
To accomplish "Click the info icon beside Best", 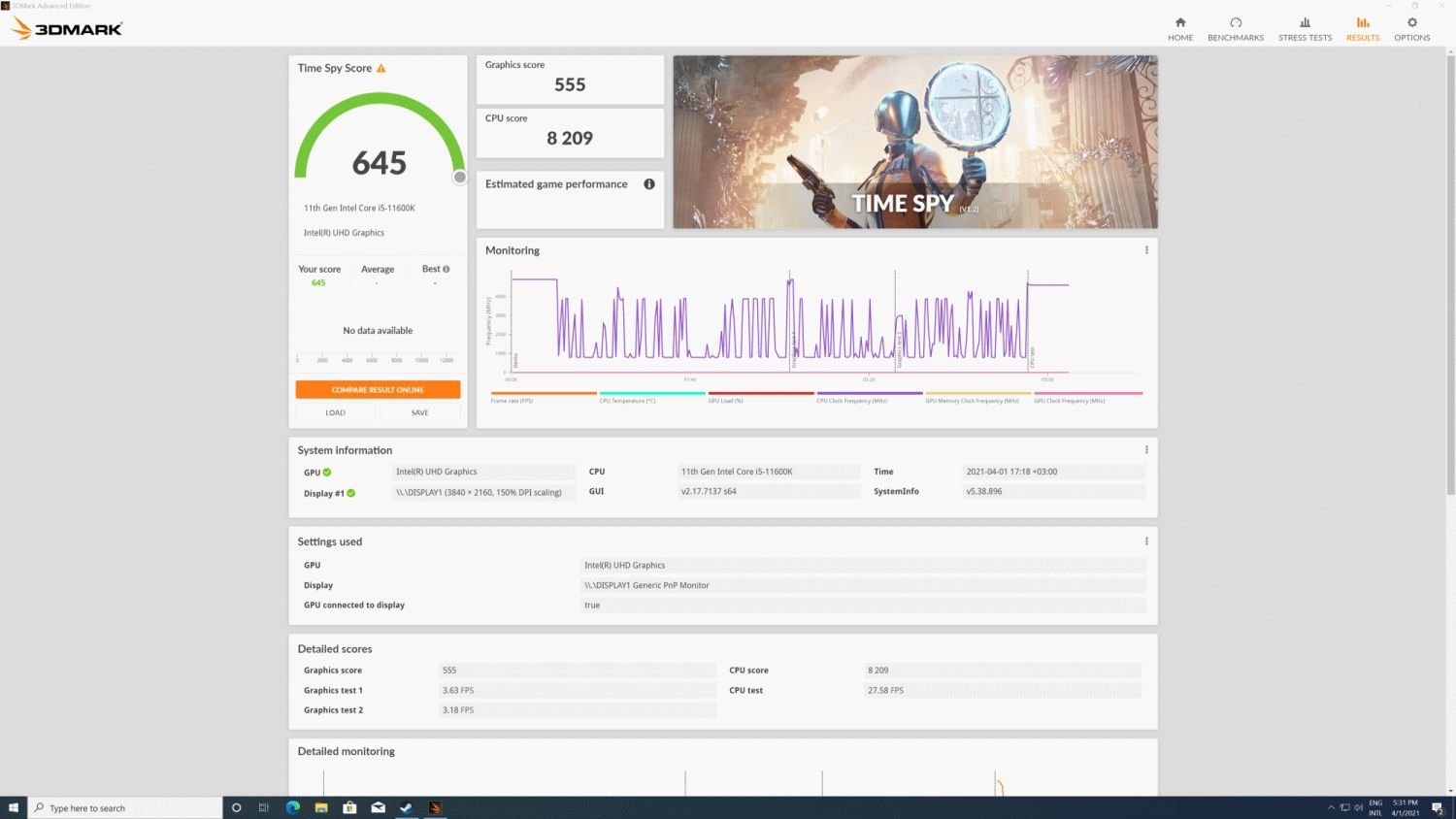I will (447, 269).
